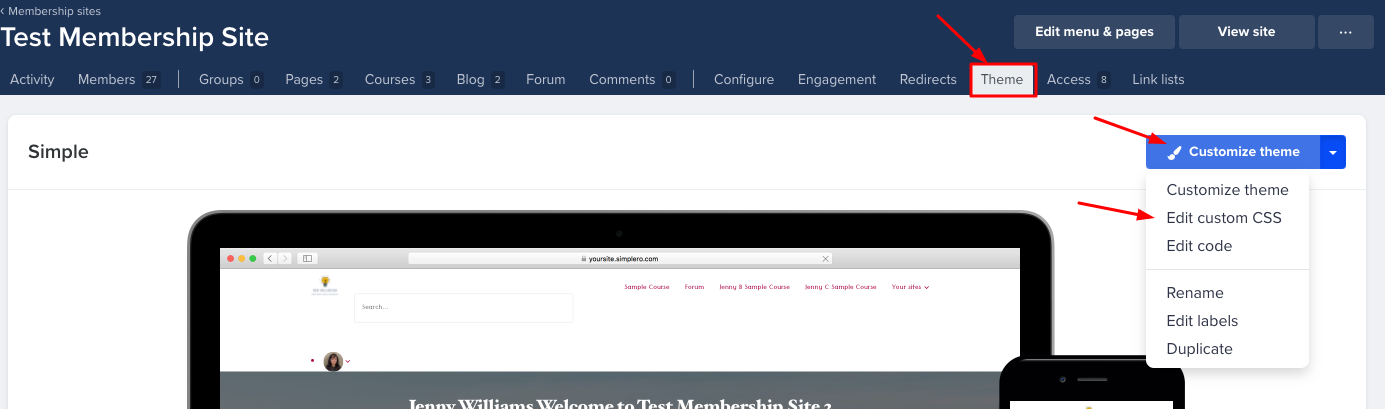Screen dimensions: 1385x409
Task: Click the user avatar in preview
Action: click(334, 361)
